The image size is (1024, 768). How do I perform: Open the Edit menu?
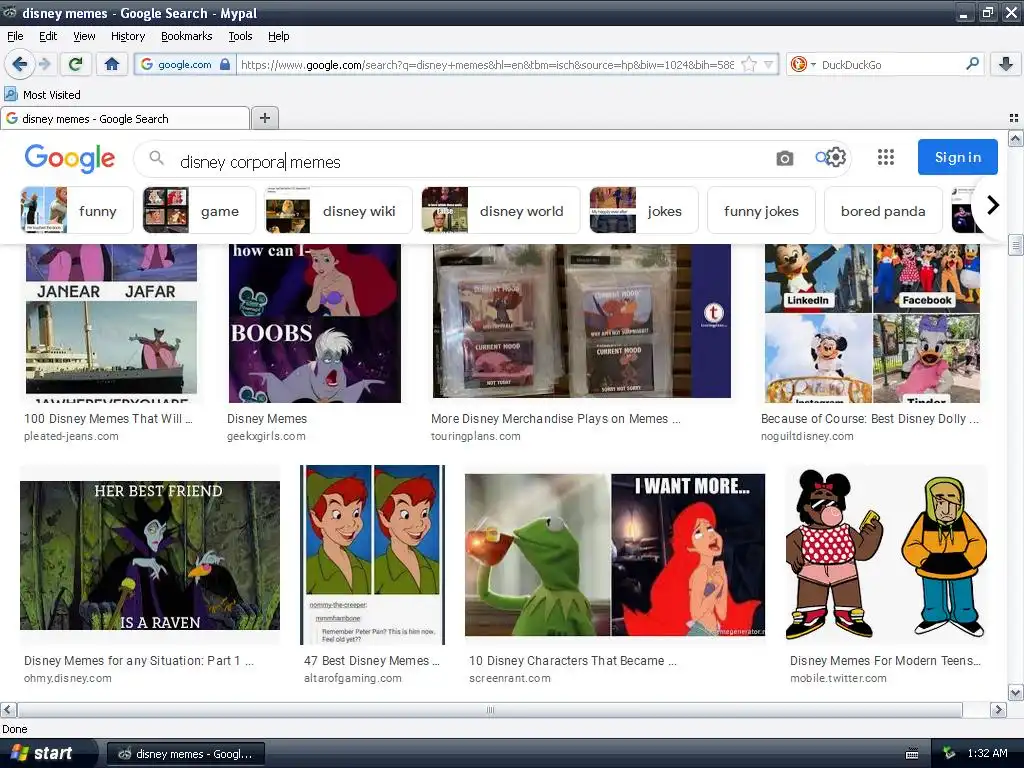coord(48,36)
